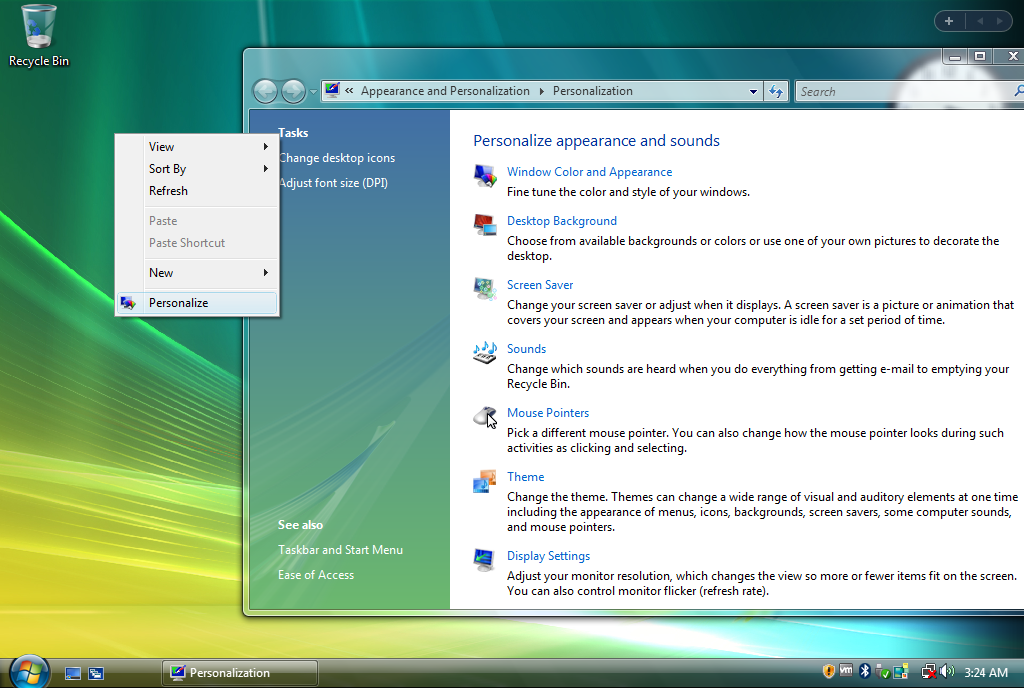Viewport: 1024px width, 688px height.
Task: Click the Personalize icon in context menu
Action: click(x=128, y=303)
